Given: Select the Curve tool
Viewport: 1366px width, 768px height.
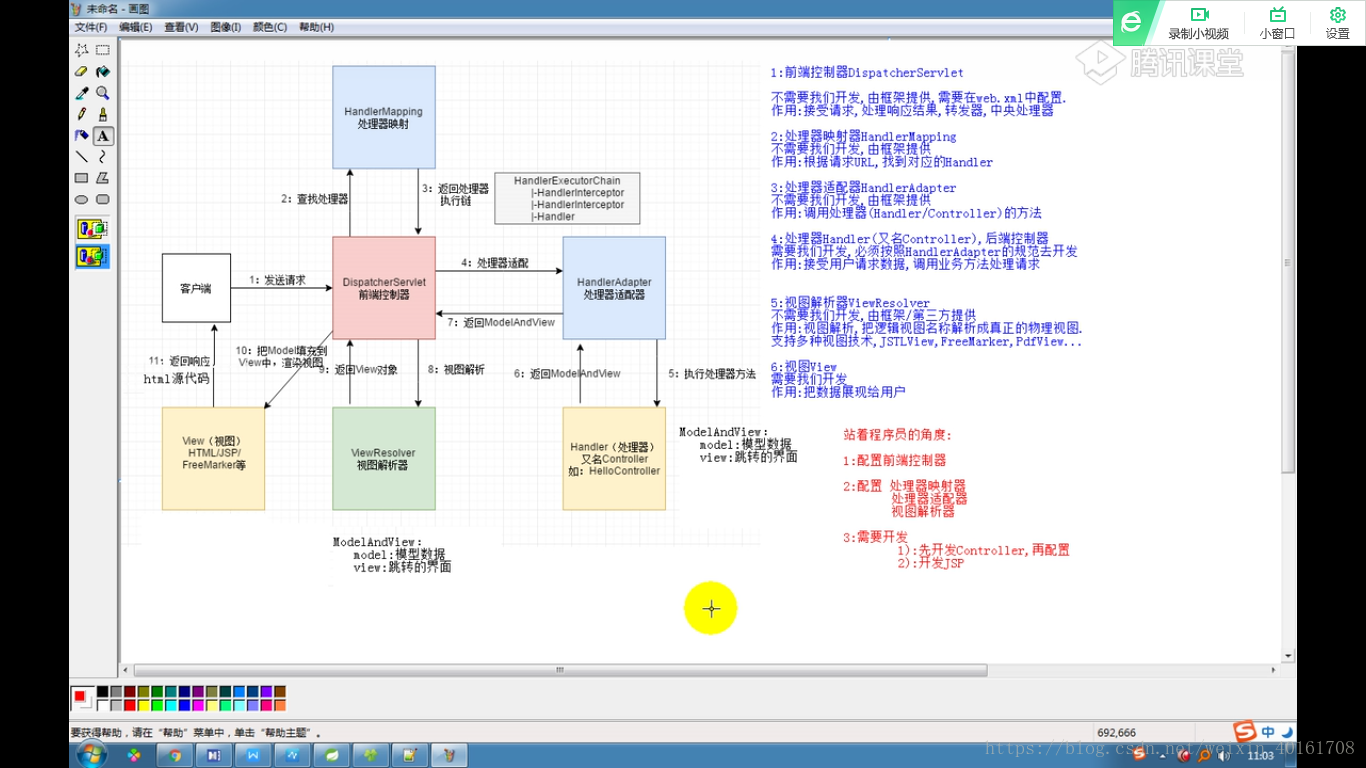Looking at the screenshot, I should click(103, 157).
